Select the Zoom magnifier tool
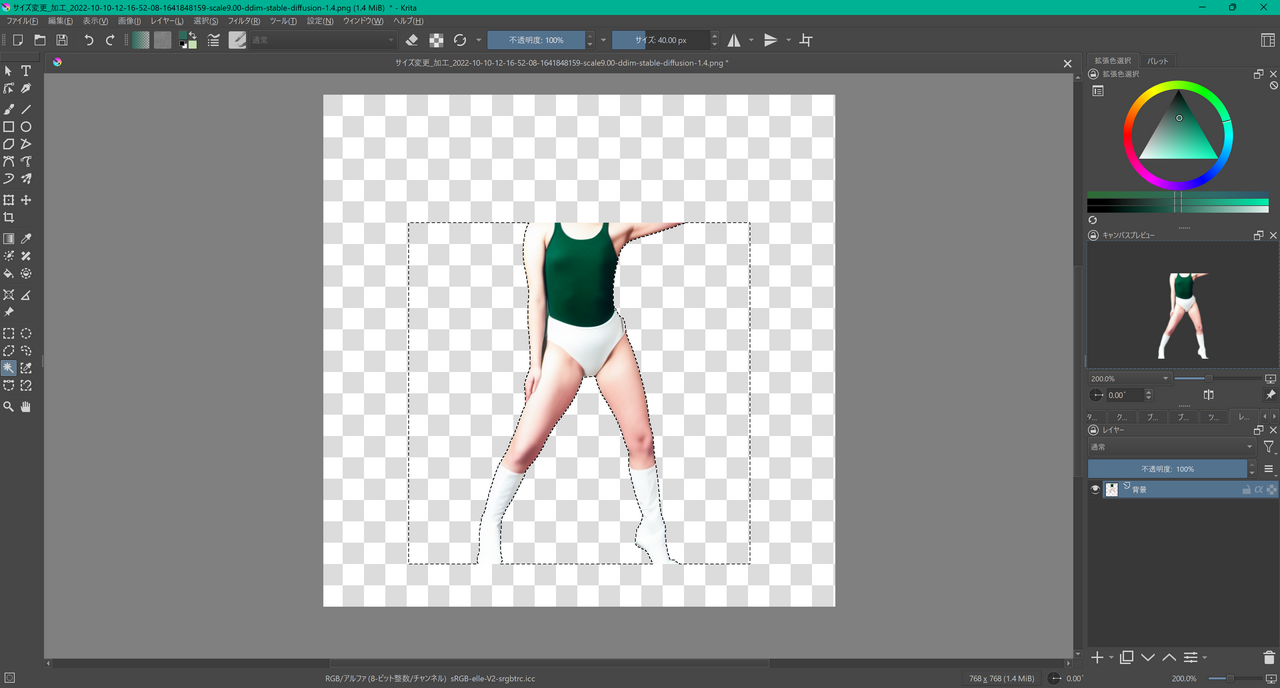Screen dimensions: 1280x688 tap(9, 407)
